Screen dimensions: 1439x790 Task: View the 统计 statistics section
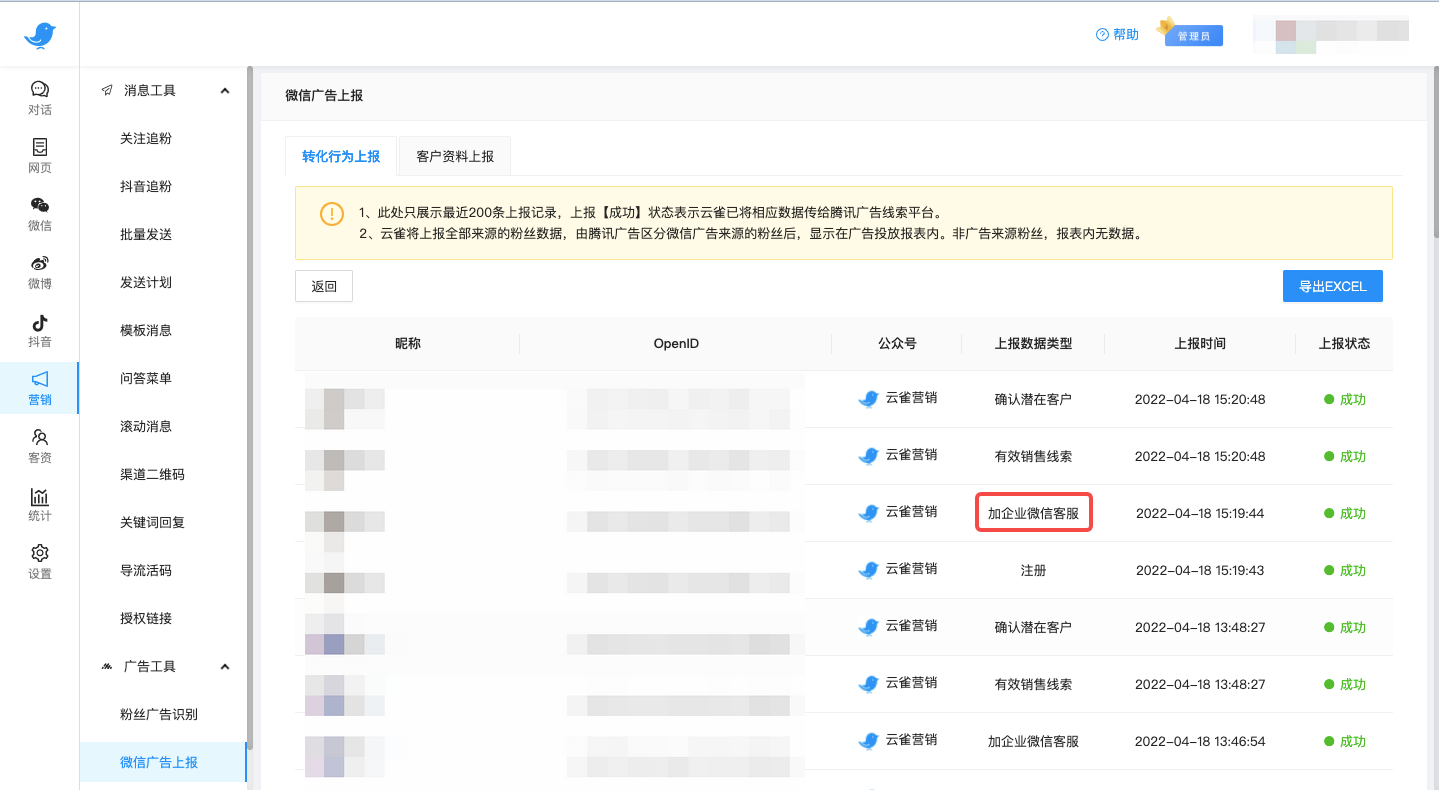(x=39, y=505)
